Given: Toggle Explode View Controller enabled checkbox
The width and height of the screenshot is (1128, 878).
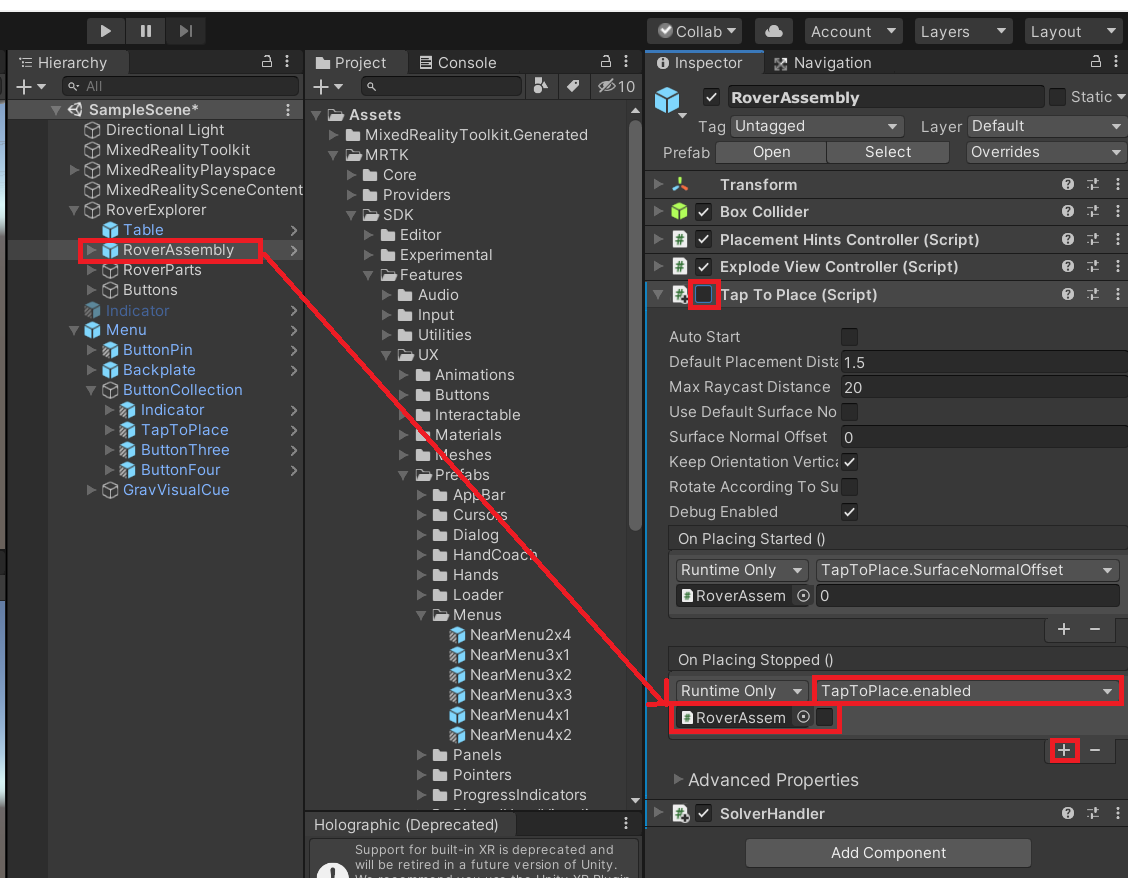Looking at the screenshot, I should [704, 267].
